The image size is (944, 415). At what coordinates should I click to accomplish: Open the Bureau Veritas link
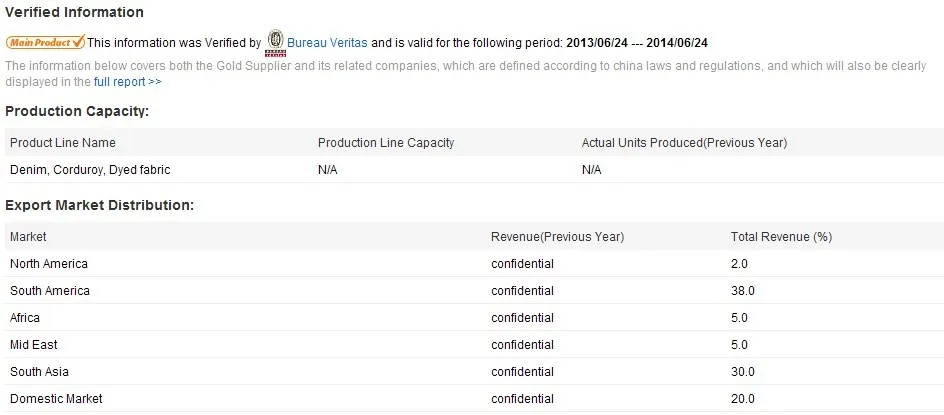(327, 43)
